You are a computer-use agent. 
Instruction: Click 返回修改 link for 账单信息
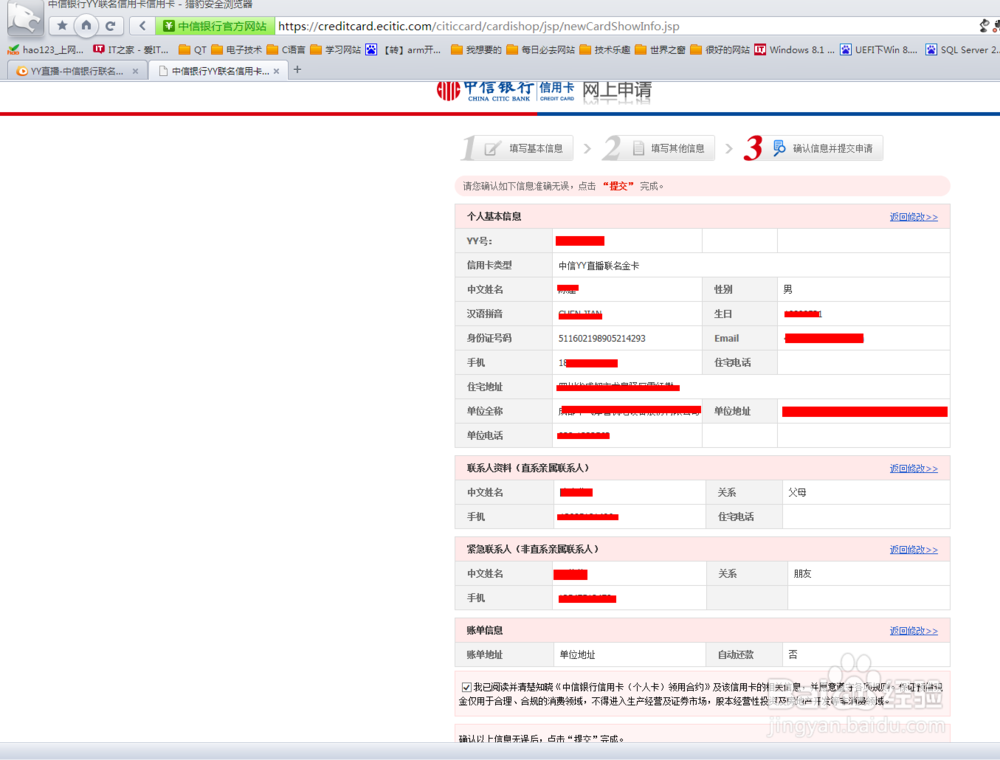pyautogui.click(x=913, y=631)
